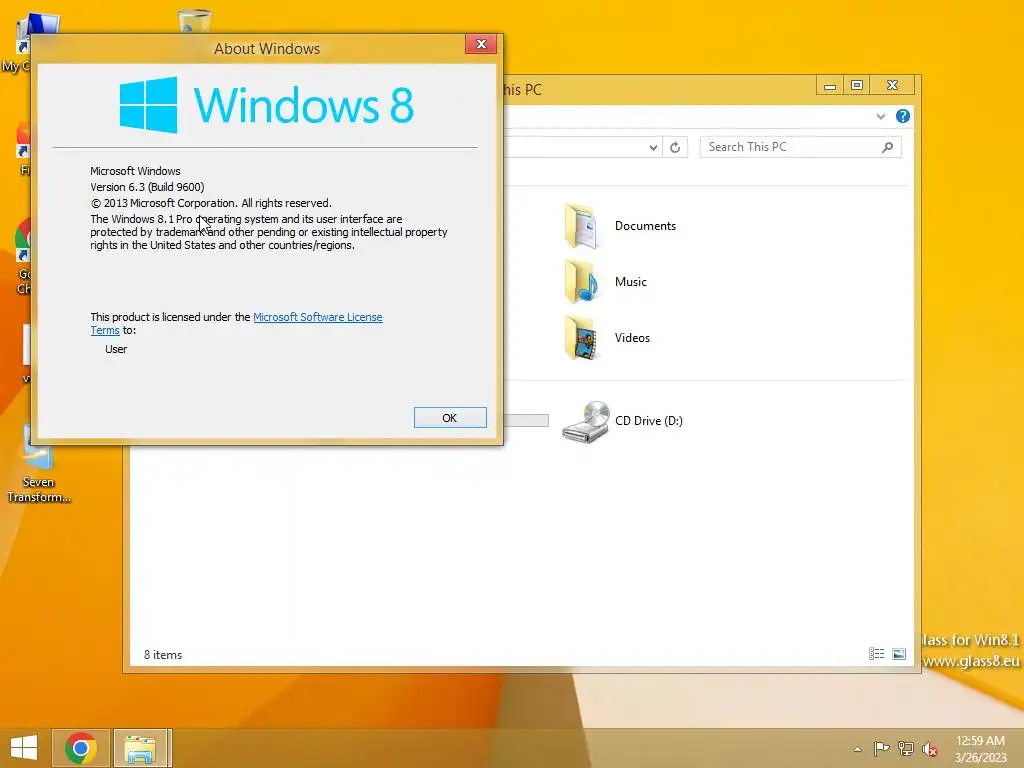The height and width of the screenshot is (768, 1024).
Task: Open the clock showing 12:59 AM
Action: (x=980, y=749)
